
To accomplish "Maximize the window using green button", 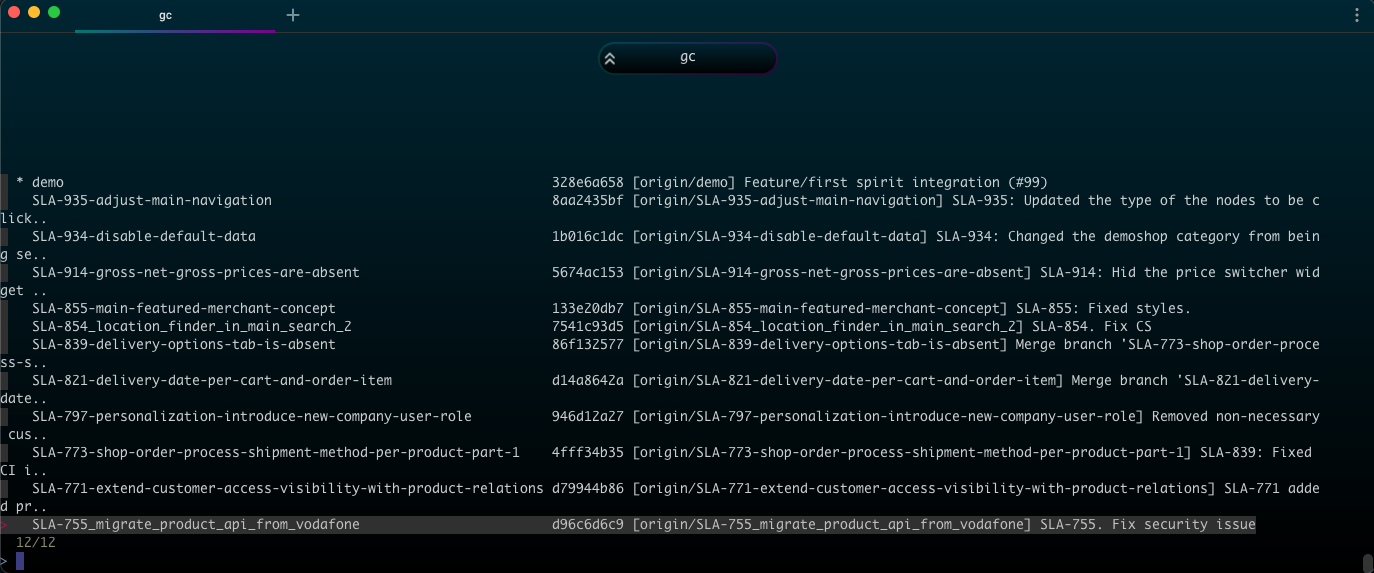I will coord(54,13).
